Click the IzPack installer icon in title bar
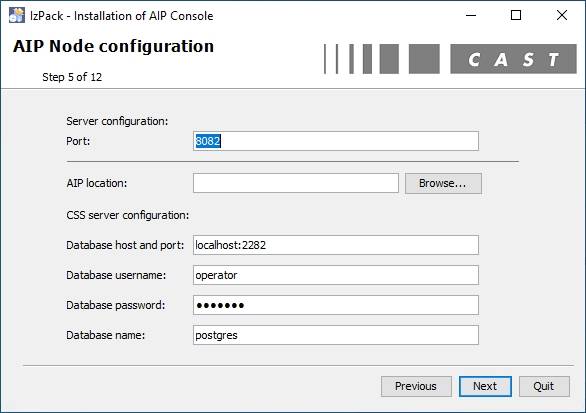The image size is (586, 413). tap(17, 15)
